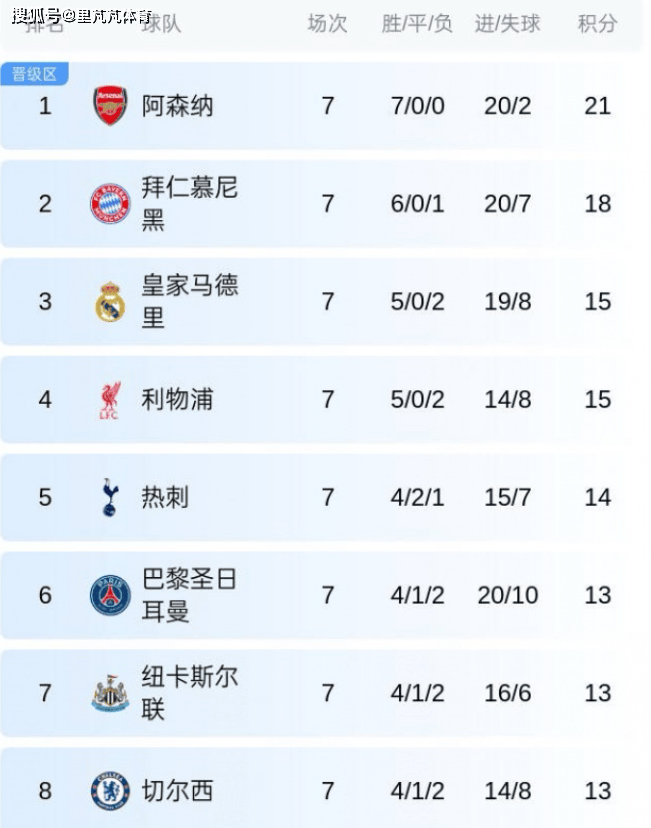Click Arsenal's 21 points value
This screenshot has width=651, height=828.
[597, 106]
